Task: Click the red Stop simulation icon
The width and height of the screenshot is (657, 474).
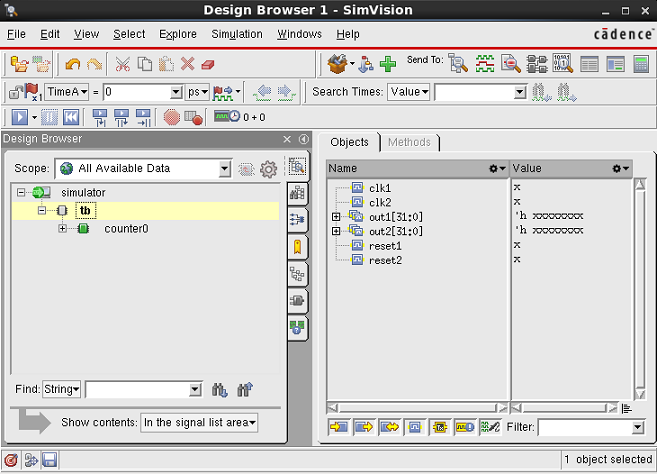Action: click(x=171, y=117)
